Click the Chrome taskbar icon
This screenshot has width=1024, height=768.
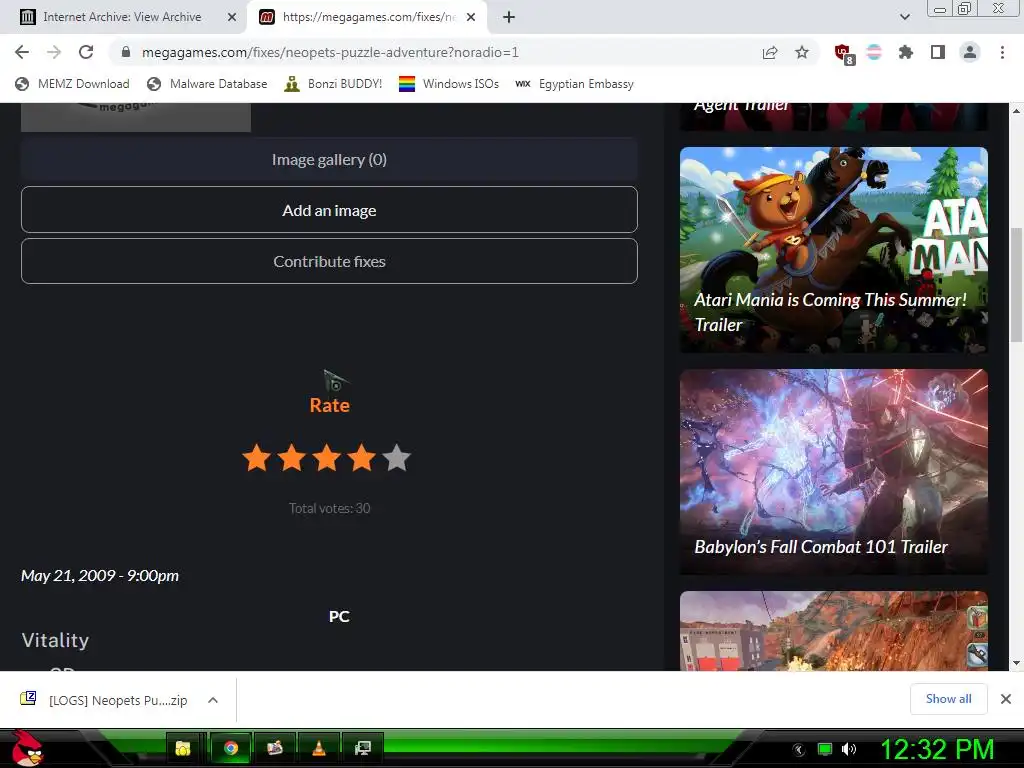[x=231, y=748]
